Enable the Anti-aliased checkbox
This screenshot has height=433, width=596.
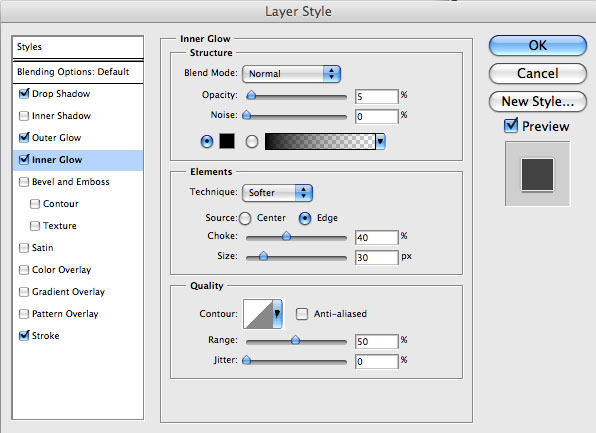pyautogui.click(x=302, y=314)
